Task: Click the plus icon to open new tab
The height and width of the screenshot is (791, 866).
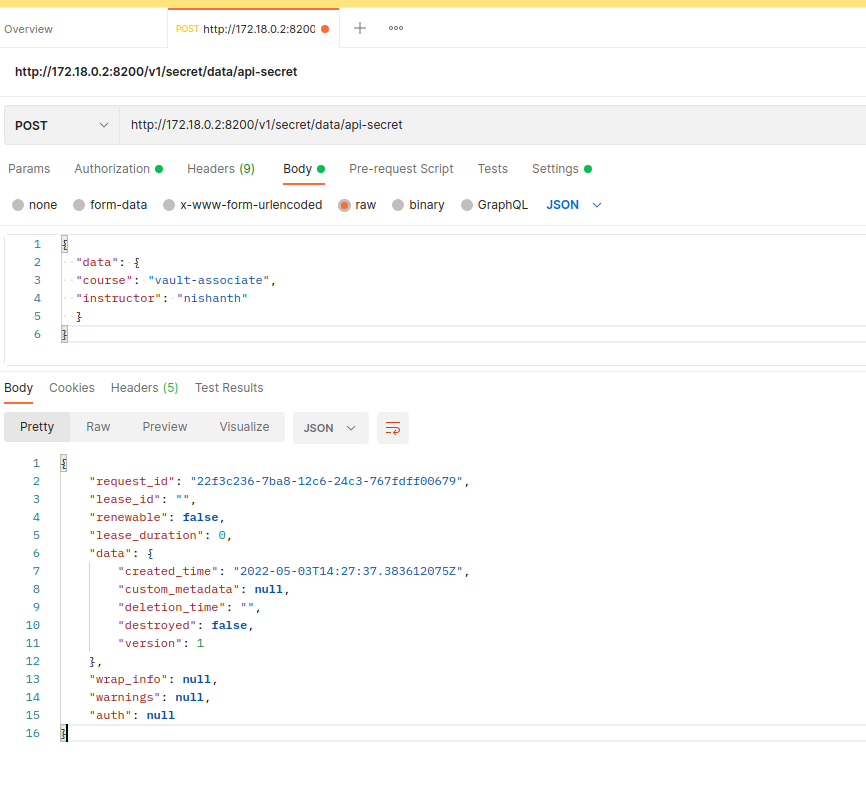Action: [x=360, y=28]
